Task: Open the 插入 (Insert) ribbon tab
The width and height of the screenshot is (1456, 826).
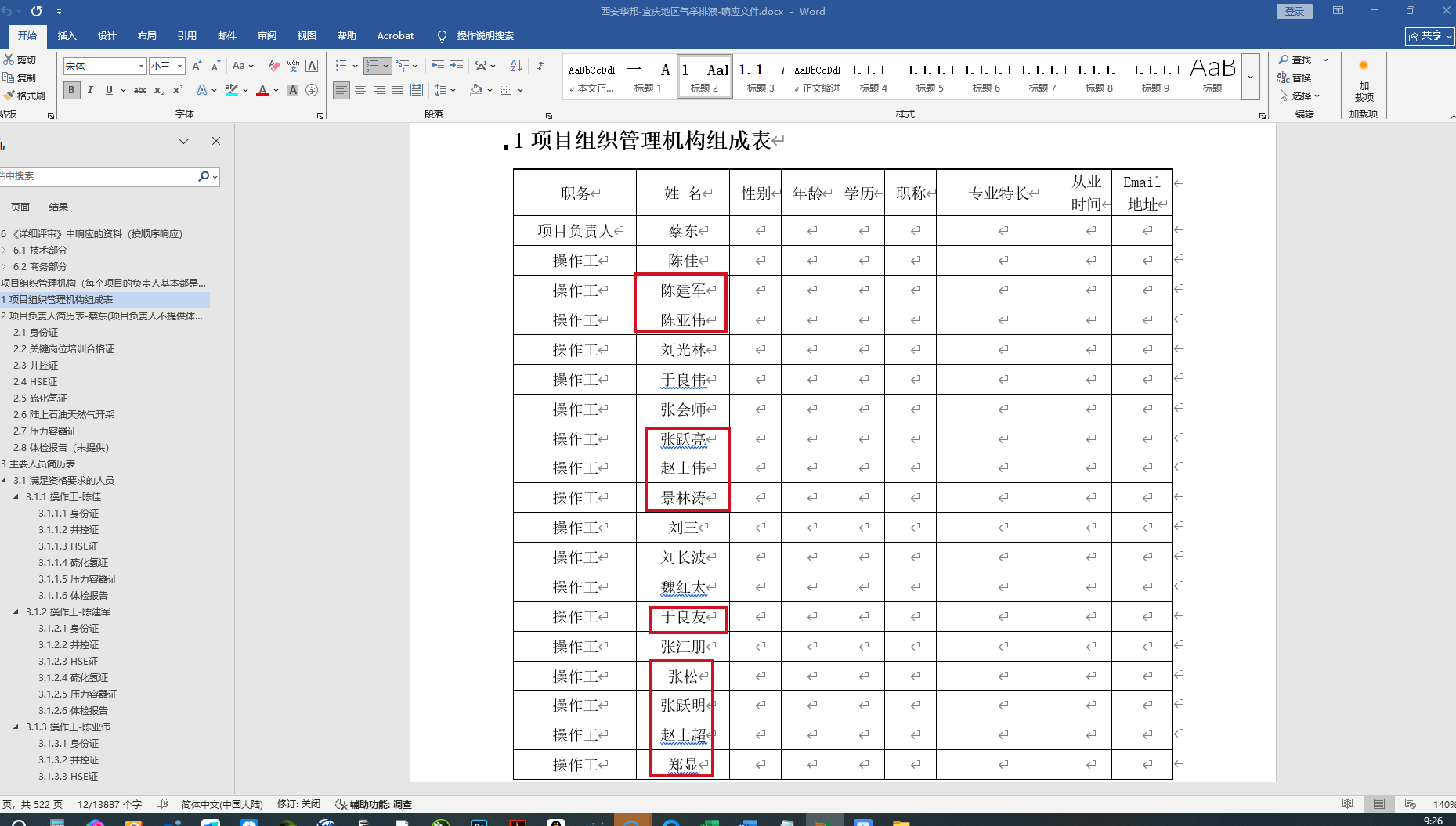Action: point(67,36)
